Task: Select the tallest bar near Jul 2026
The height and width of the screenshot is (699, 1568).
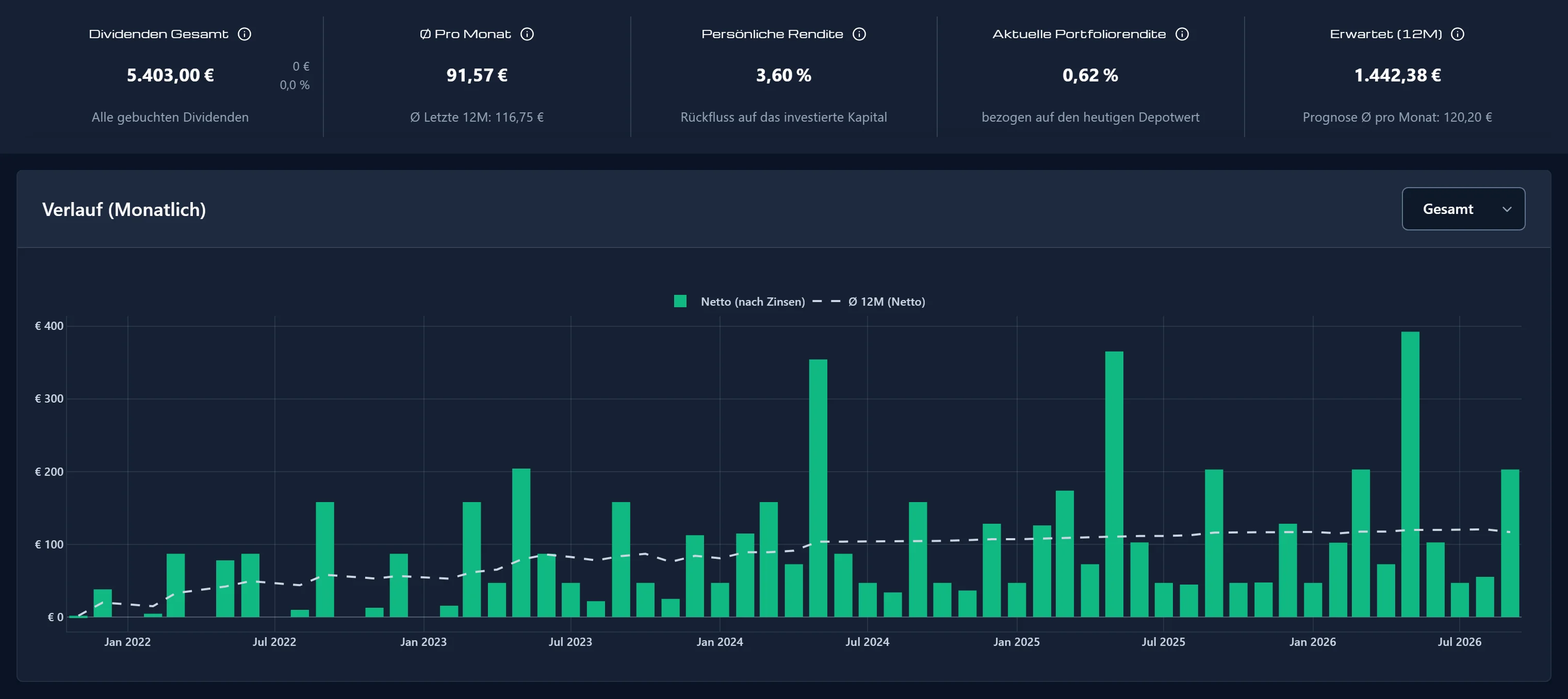Action: click(x=1410, y=474)
